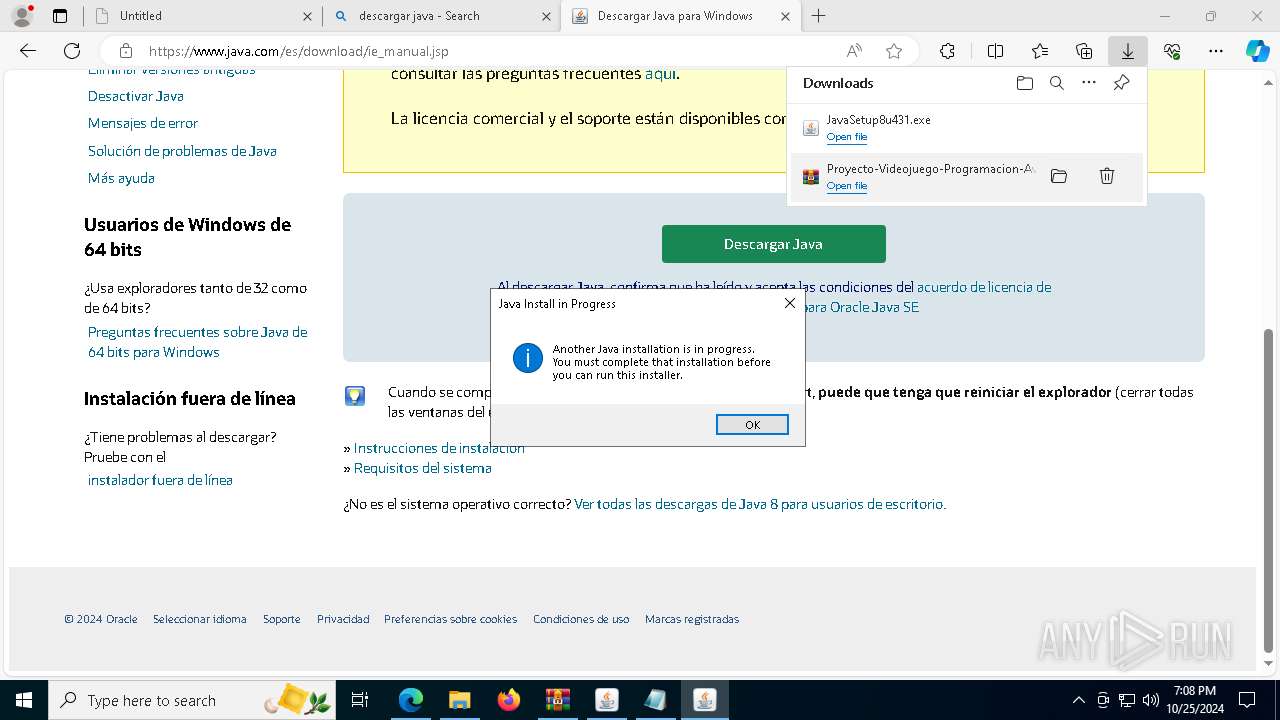Click the aquí link in the yellow notice
This screenshot has width=1280, height=720.
point(660,74)
